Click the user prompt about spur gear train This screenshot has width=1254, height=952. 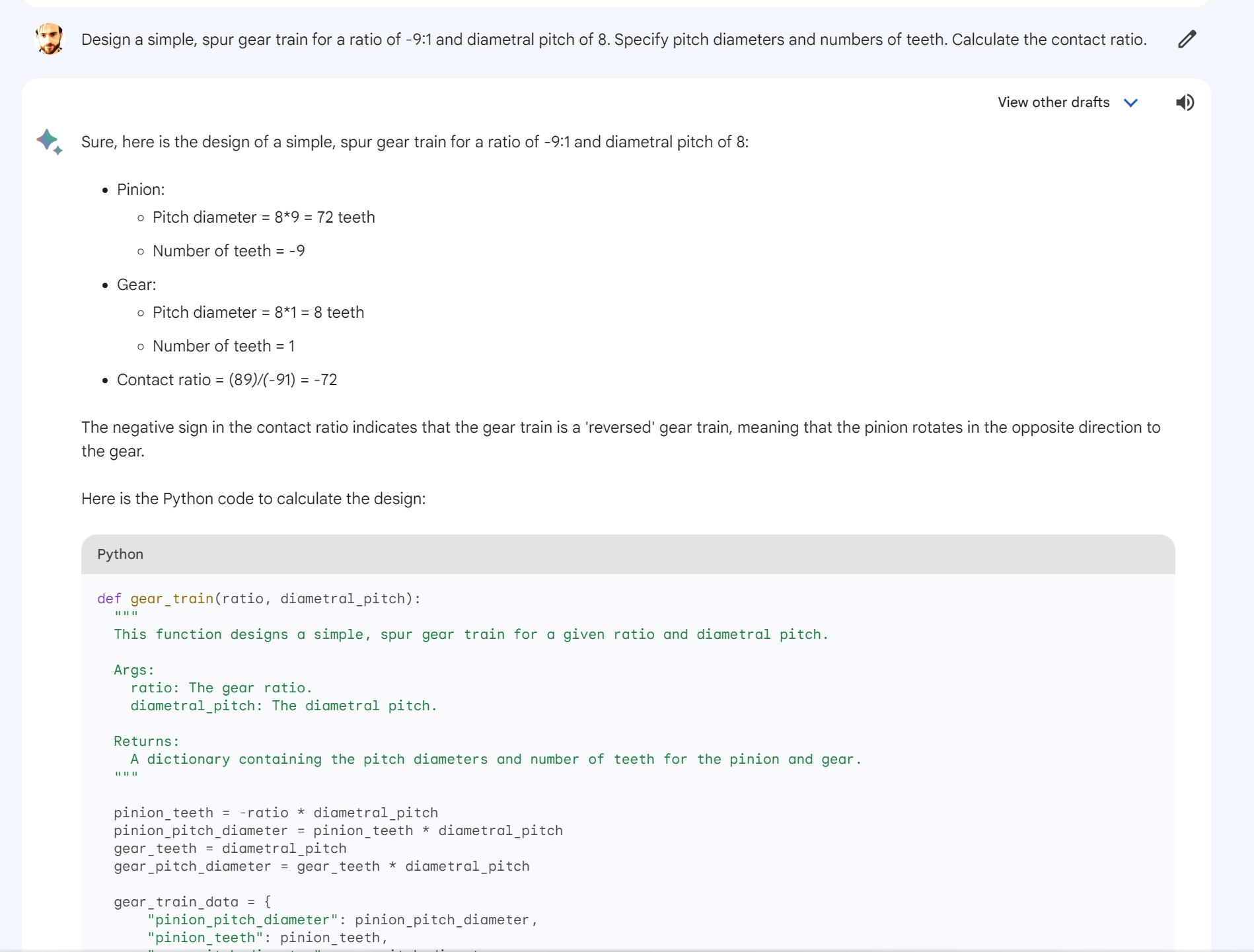pos(613,40)
